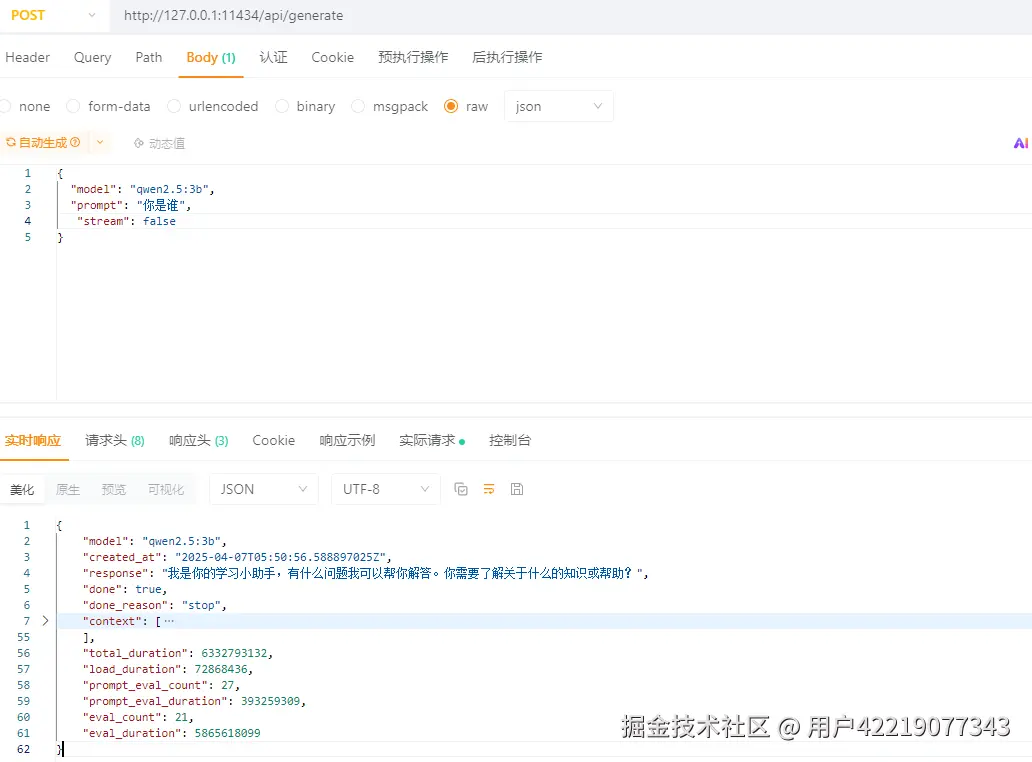1032x762 pixels.
Task: Open the json body format dropdown
Action: coord(559,106)
